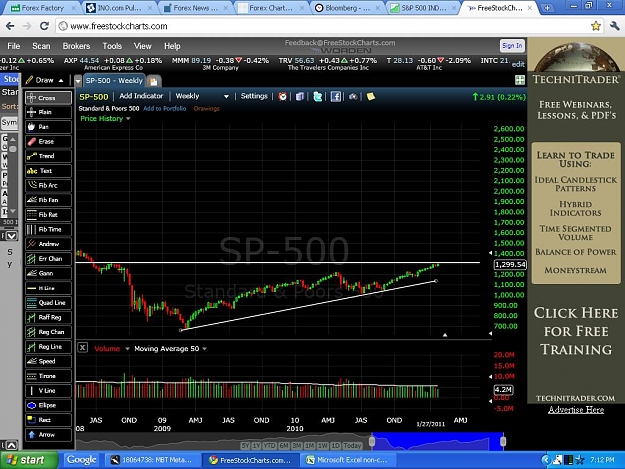Choose the Reg Chan tool
This screenshot has height=469, width=625.
[x=48, y=332]
